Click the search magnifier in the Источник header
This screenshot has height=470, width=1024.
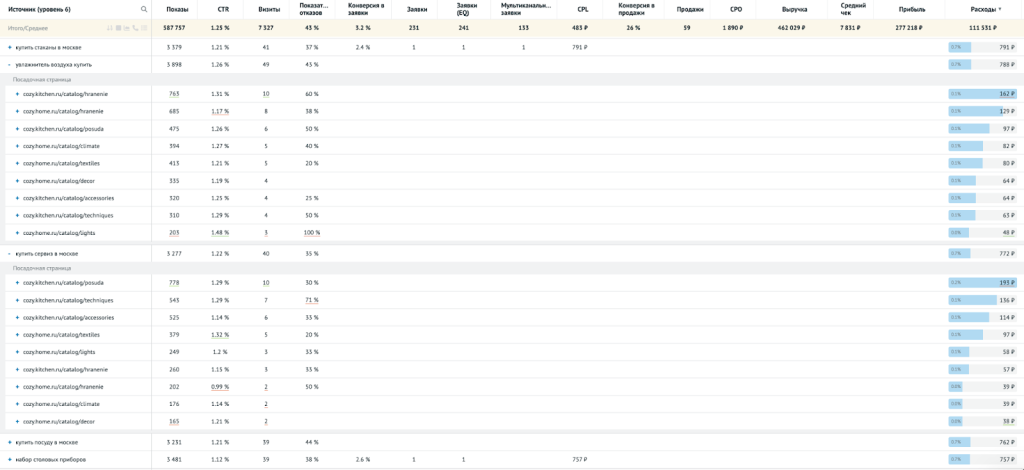tap(144, 9)
